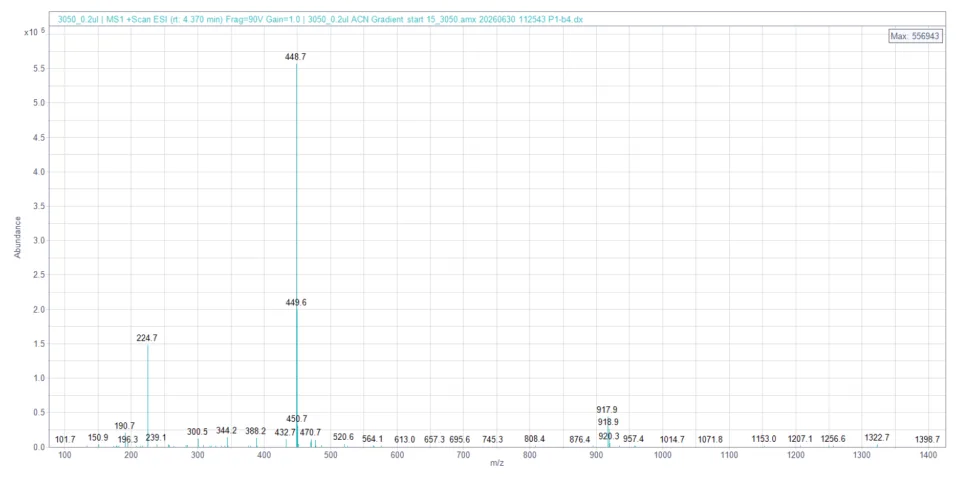The height and width of the screenshot is (477, 960).
Task: Click the Max: 556943 box
Action: point(917,37)
